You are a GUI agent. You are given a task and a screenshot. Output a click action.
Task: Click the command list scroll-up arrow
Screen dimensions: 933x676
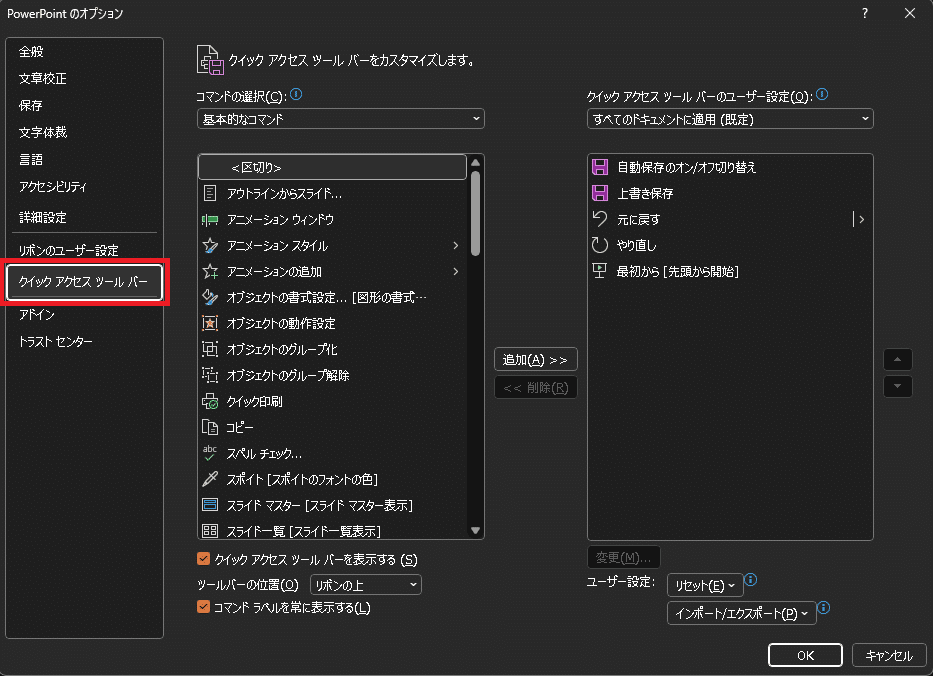[x=475, y=162]
